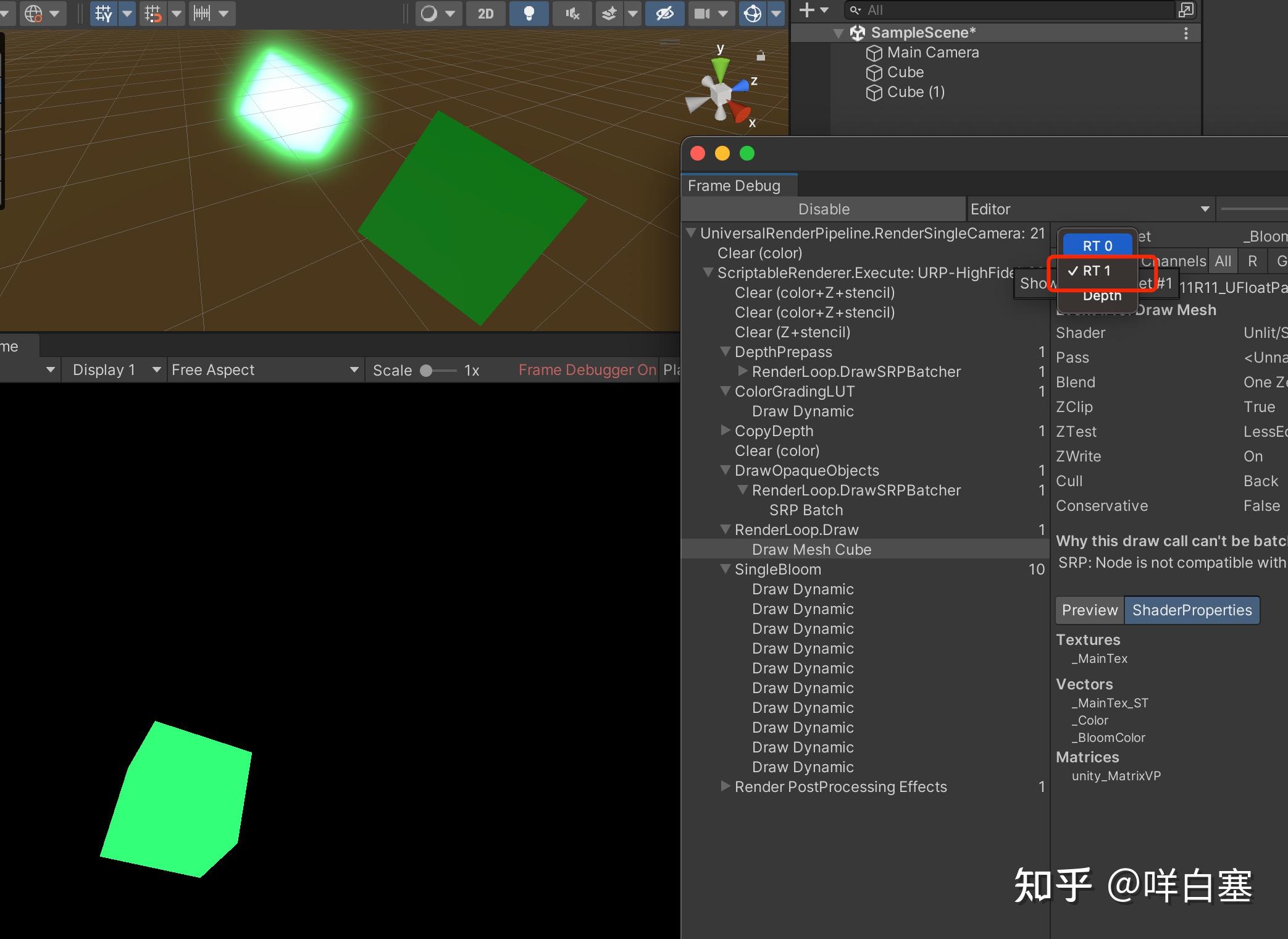Mute scene view audio icon
This screenshot has width=1288, height=939.
(572, 14)
